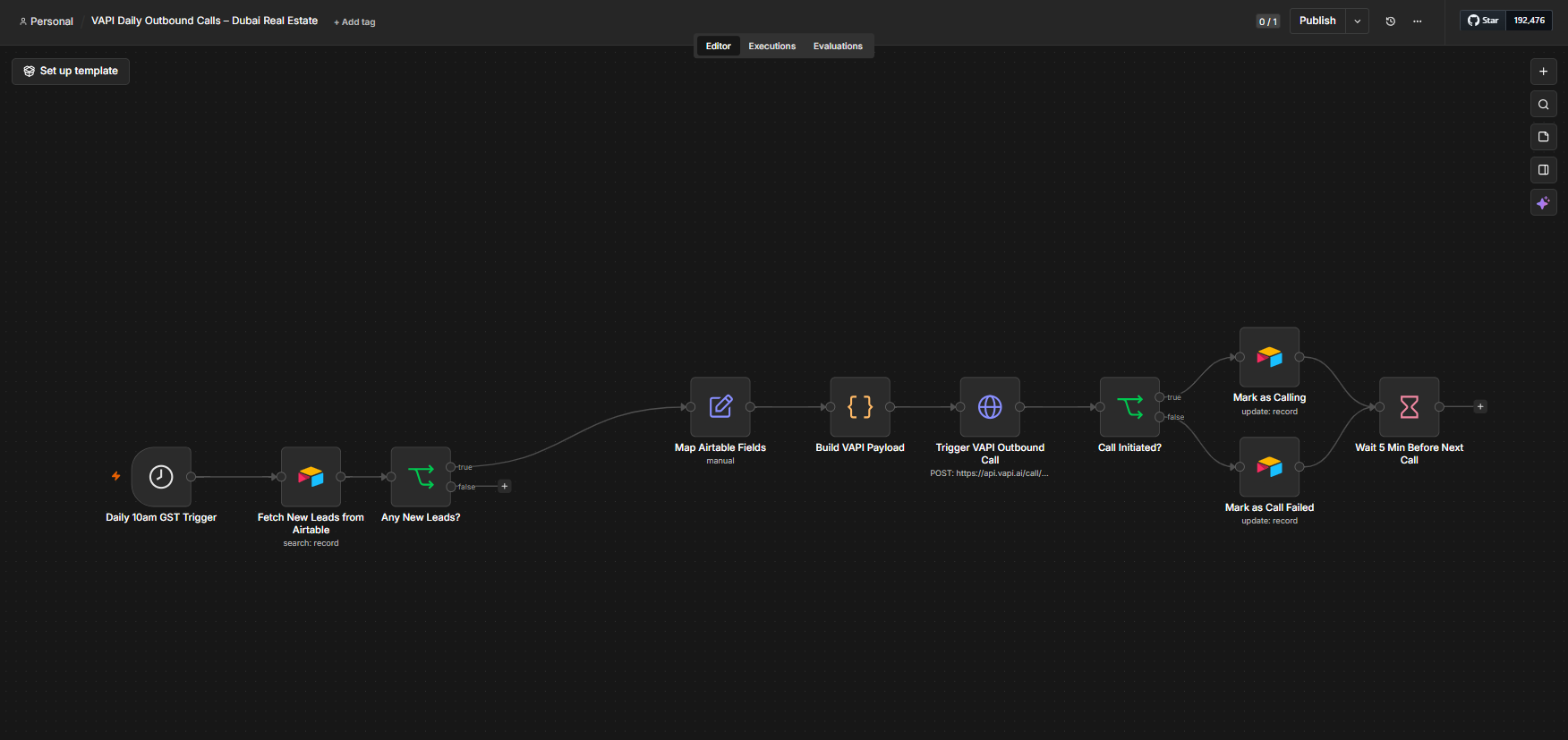Select the Call Initiated? branch node
The width and height of the screenshot is (1568, 740).
1129,407
